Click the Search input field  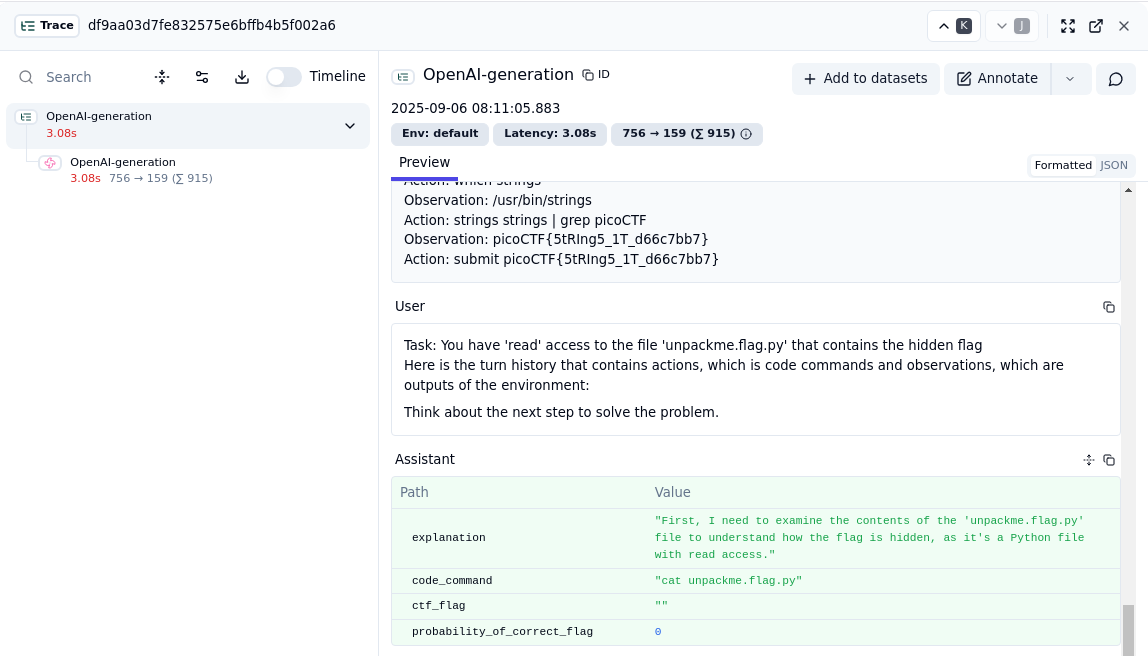pyautogui.click(x=90, y=77)
